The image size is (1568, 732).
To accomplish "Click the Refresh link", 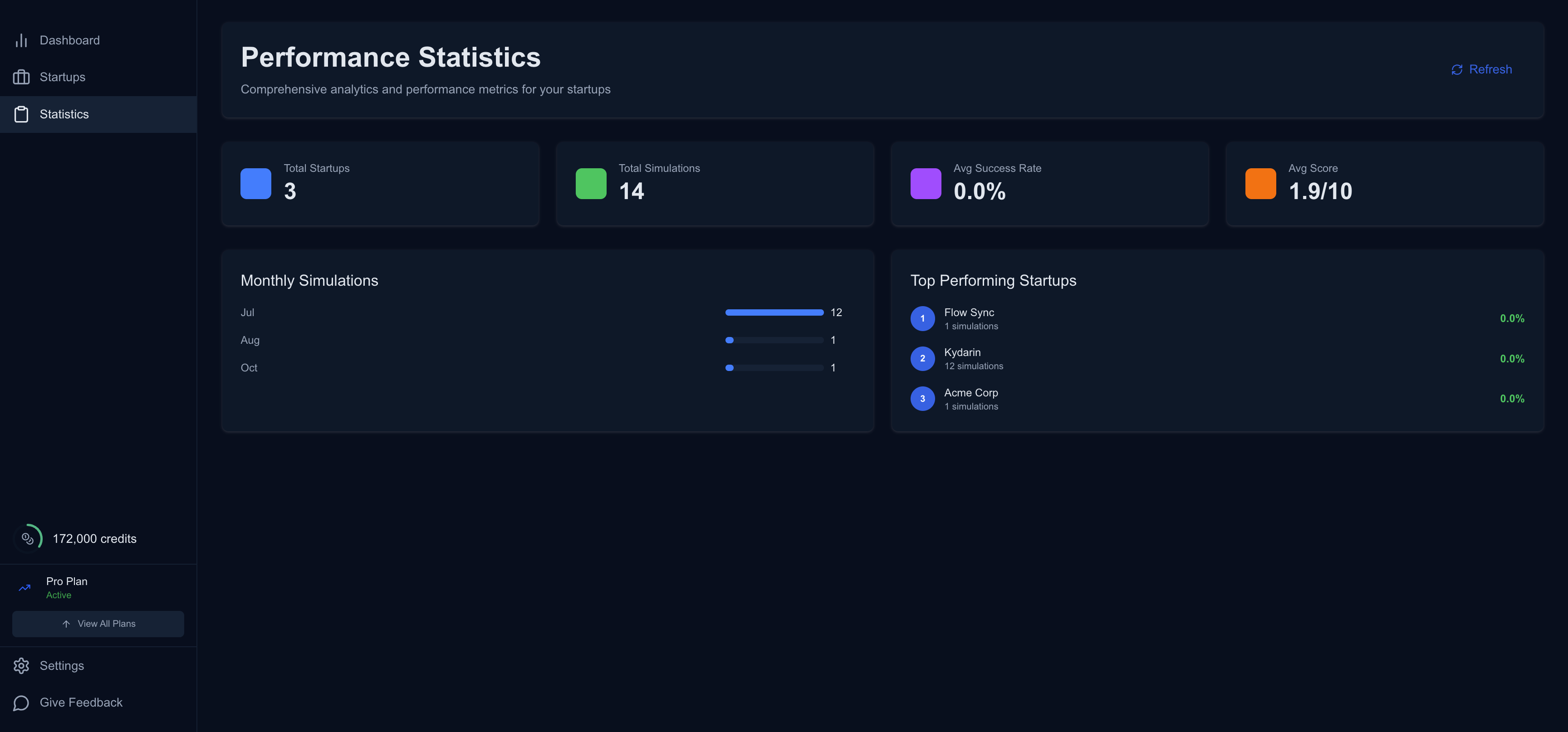I will tap(1490, 69).
